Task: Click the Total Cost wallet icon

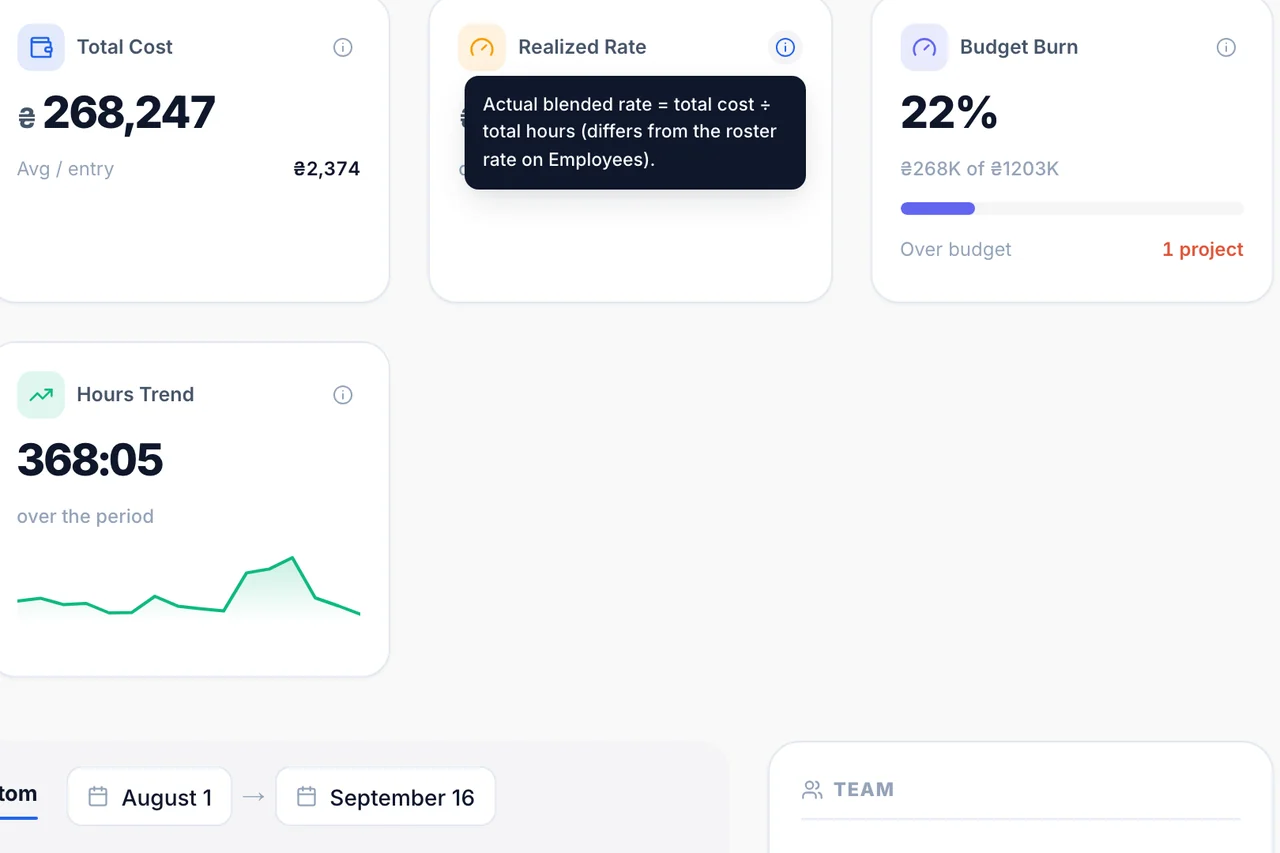Action: 41,47
